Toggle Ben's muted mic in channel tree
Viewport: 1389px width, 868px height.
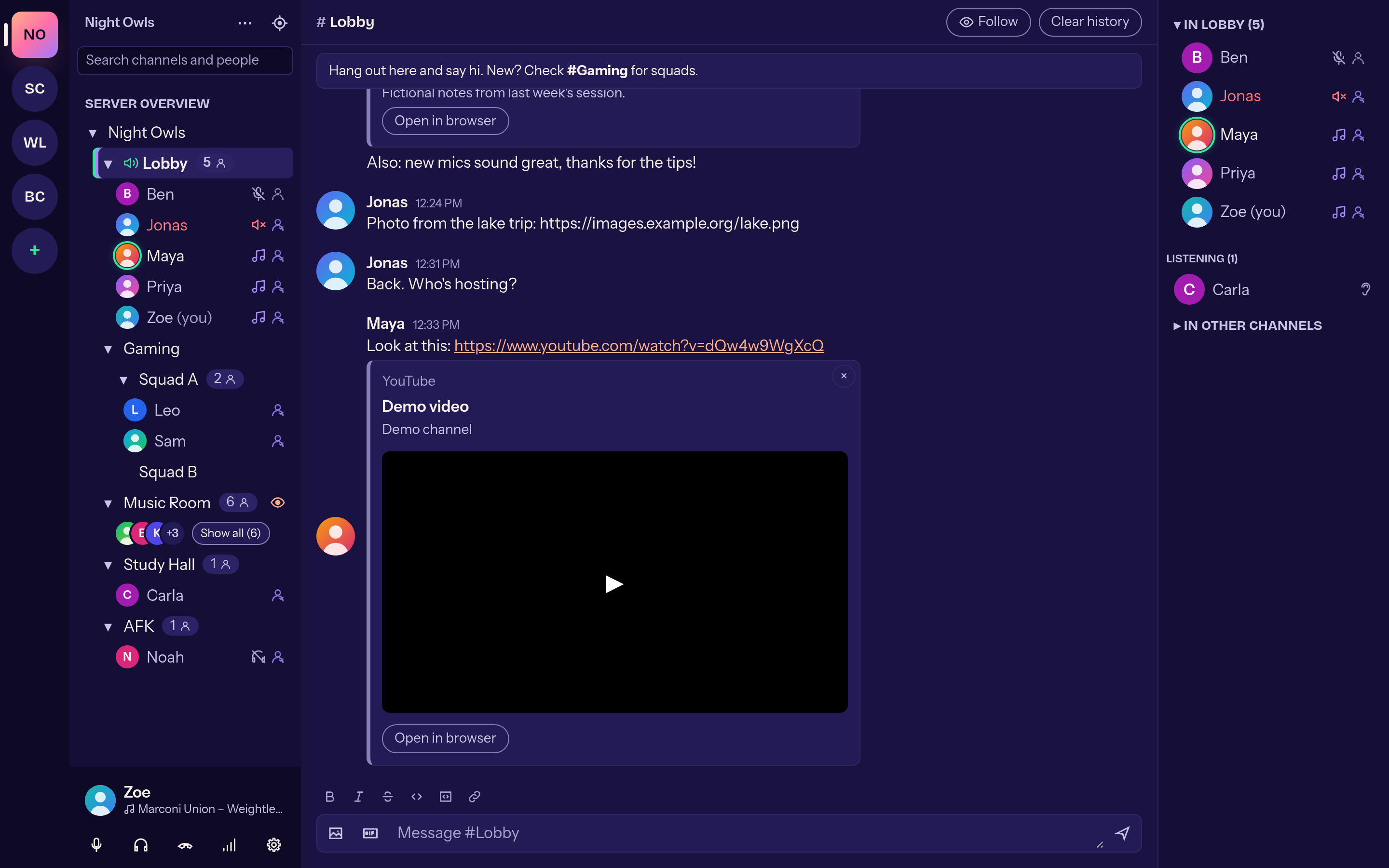pyautogui.click(x=259, y=194)
